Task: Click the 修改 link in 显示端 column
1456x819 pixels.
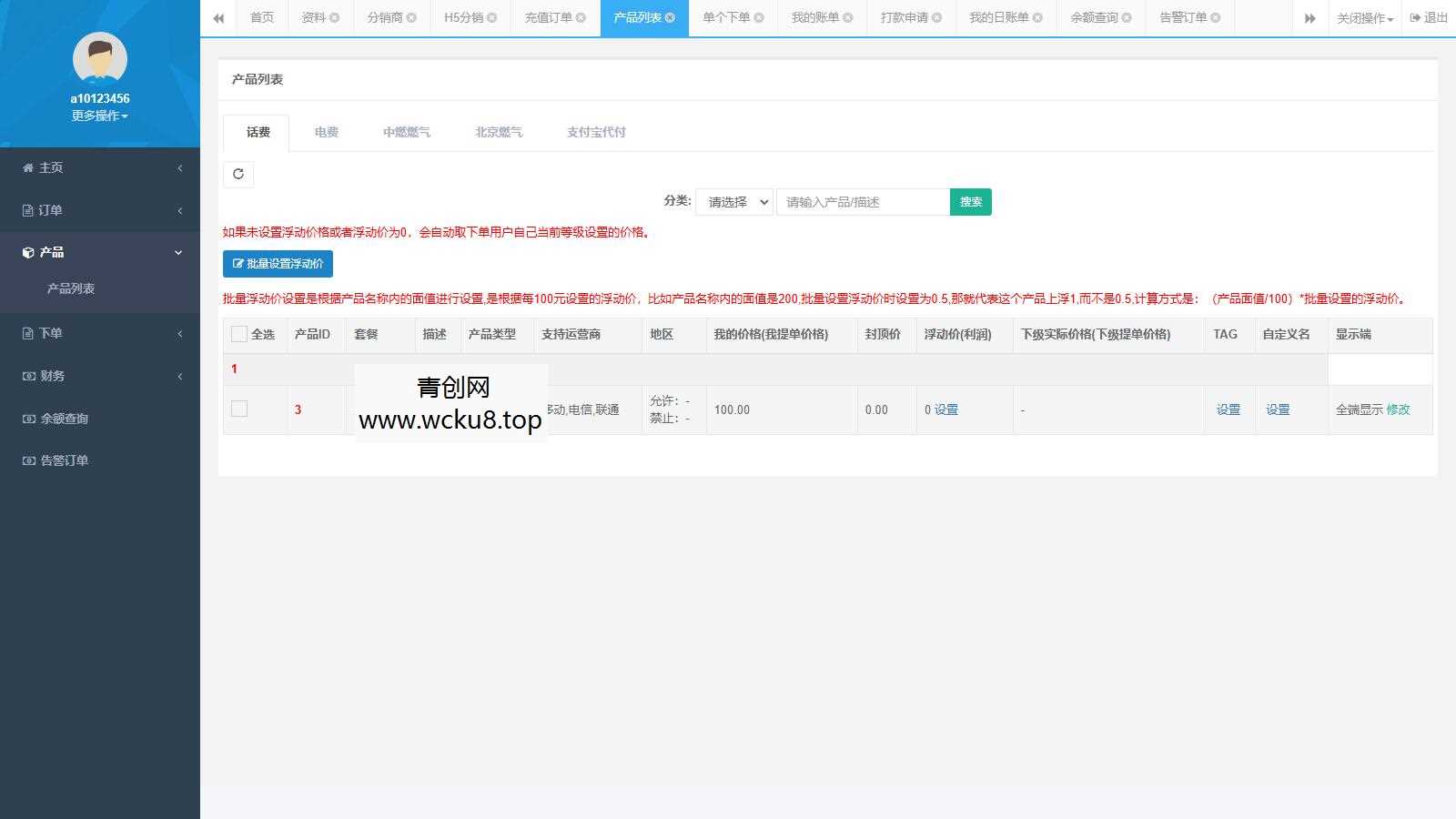Action: (1398, 409)
